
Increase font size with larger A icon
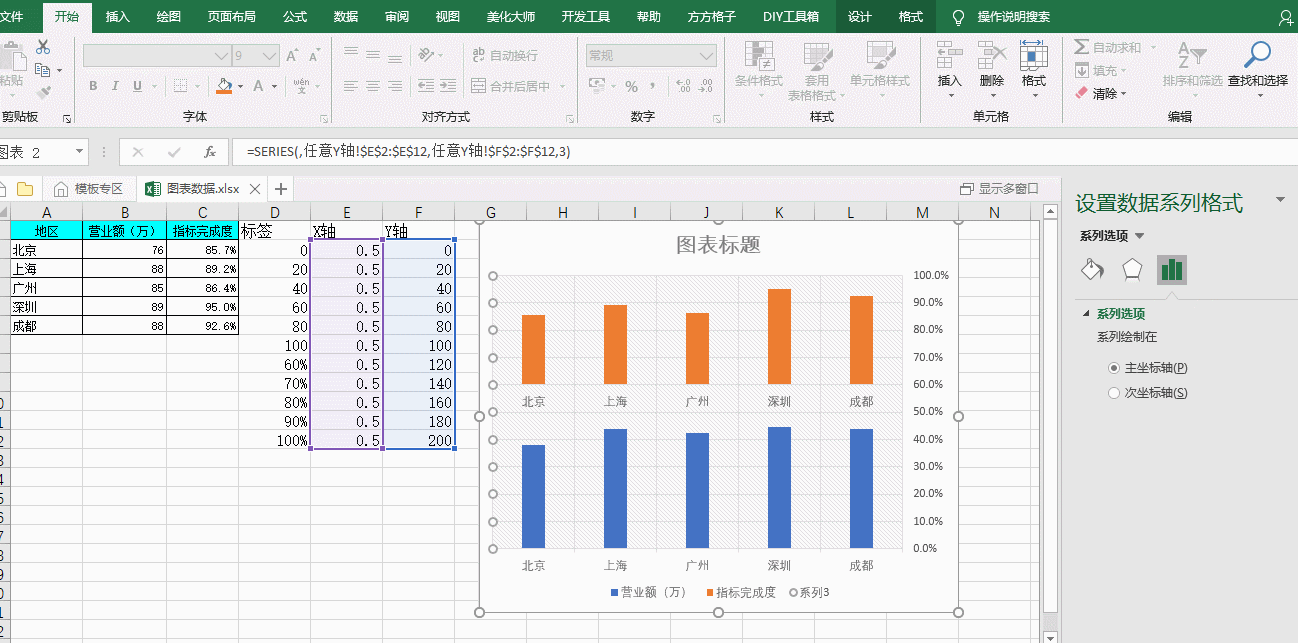click(x=291, y=56)
